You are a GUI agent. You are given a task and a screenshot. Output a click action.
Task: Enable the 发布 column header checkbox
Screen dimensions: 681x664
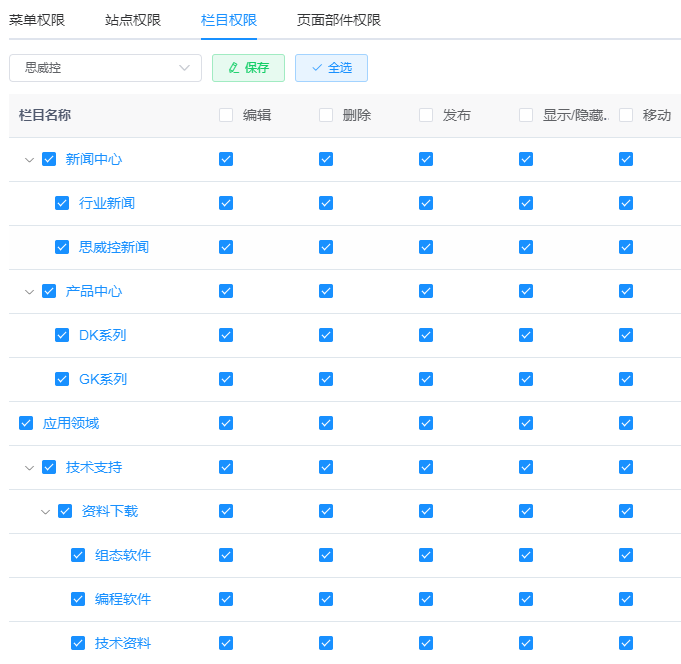coord(426,115)
